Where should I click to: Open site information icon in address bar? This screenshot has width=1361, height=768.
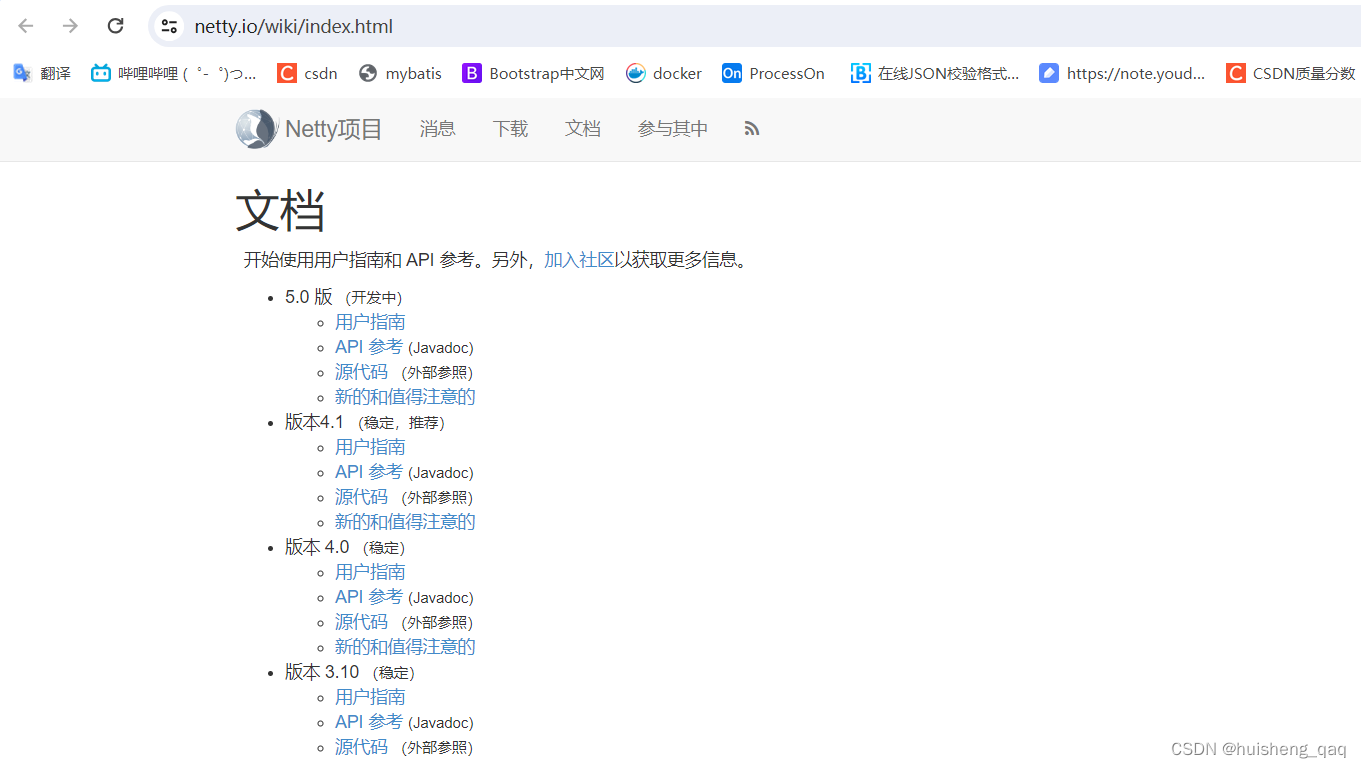click(x=169, y=26)
